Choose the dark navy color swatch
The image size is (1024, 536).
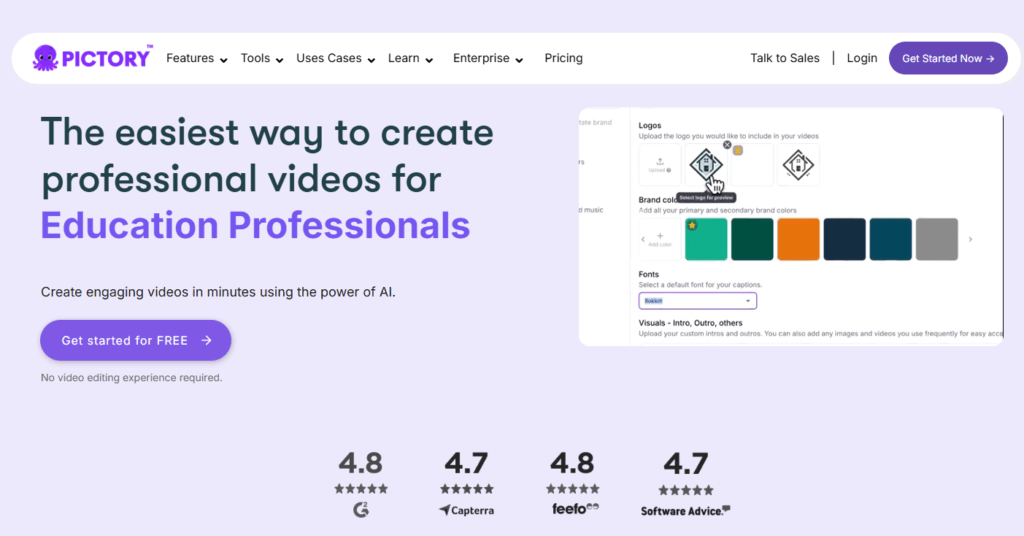[844, 239]
